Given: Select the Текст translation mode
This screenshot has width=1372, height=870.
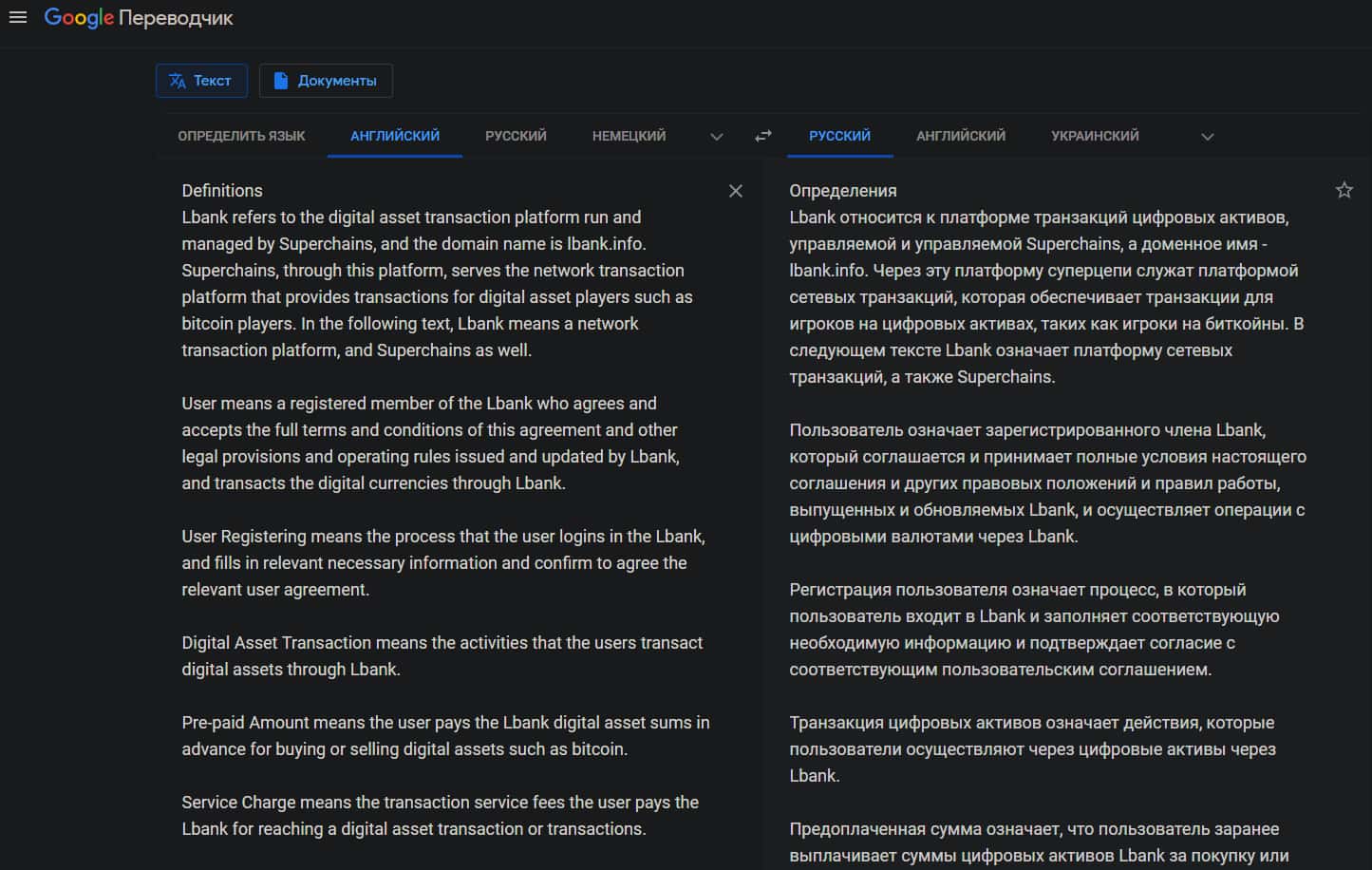Looking at the screenshot, I should pyautogui.click(x=201, y=81).
